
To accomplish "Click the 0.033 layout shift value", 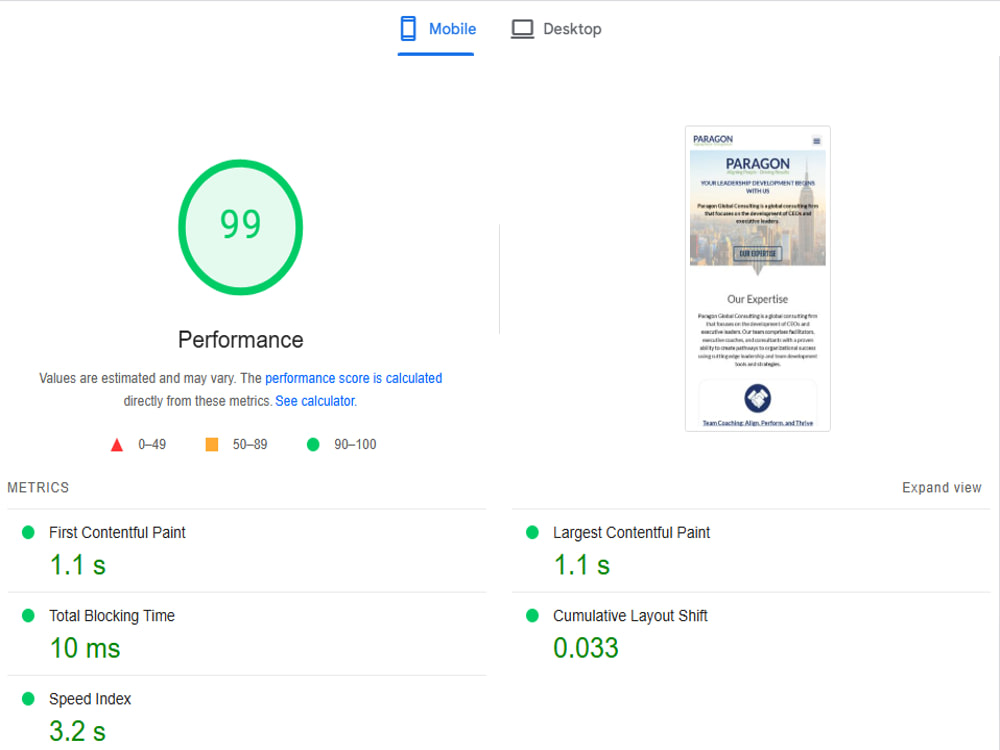I will 585,649.
